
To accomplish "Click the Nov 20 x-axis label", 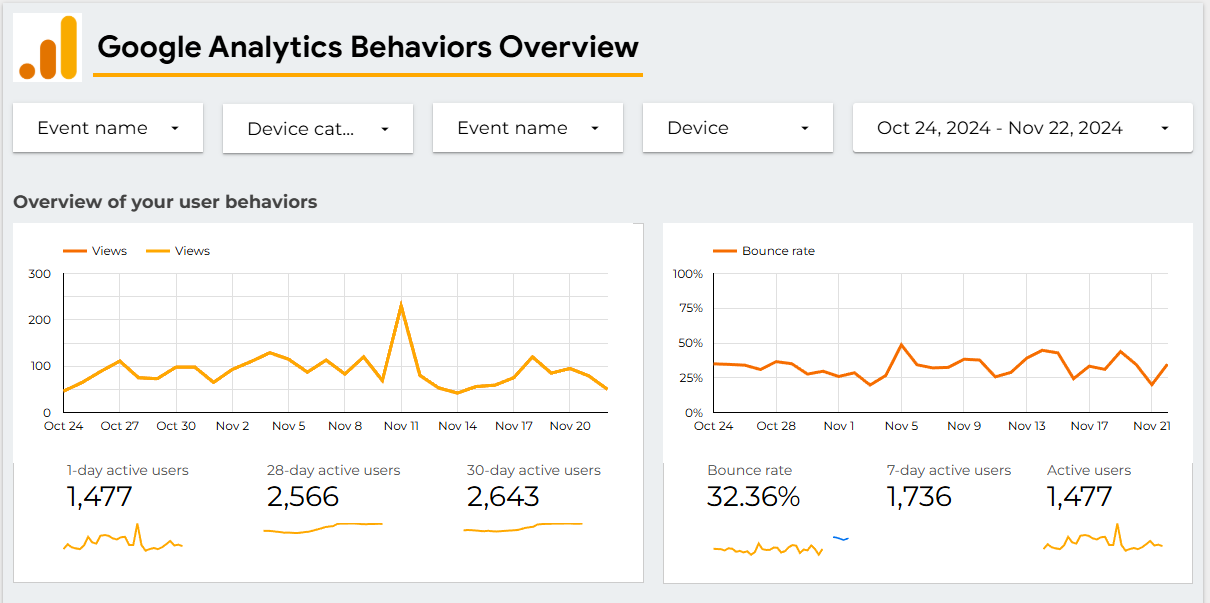I will [x=570, y=426].
